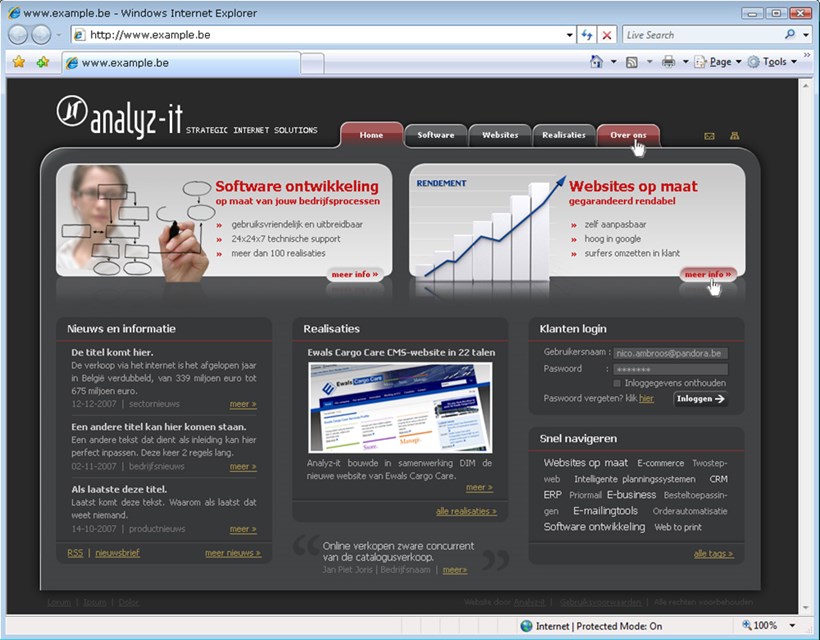
Task: Click the Stop loading red X icon
Action: (x=607, y=35)
